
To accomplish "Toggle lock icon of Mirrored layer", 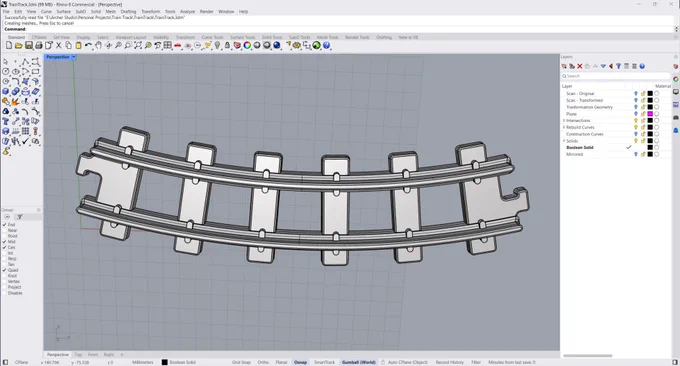I will (643, 154).
